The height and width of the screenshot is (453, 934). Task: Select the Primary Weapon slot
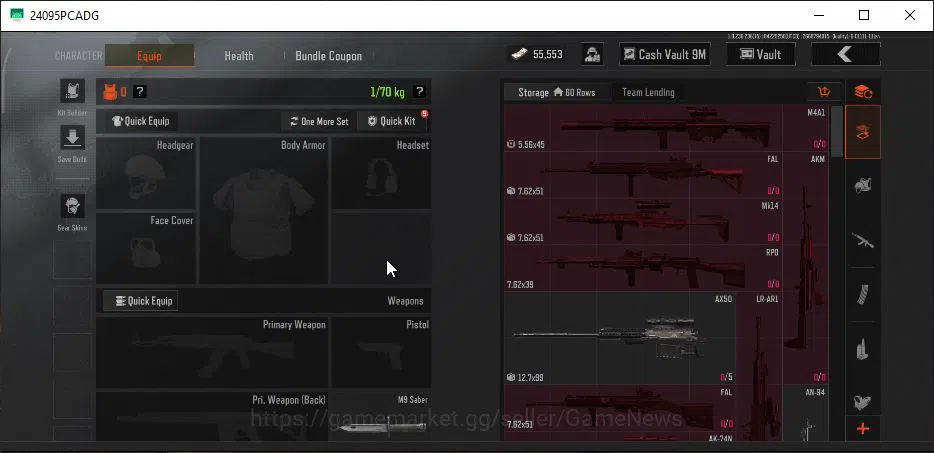pyautogui.click(x=212, y=352)
